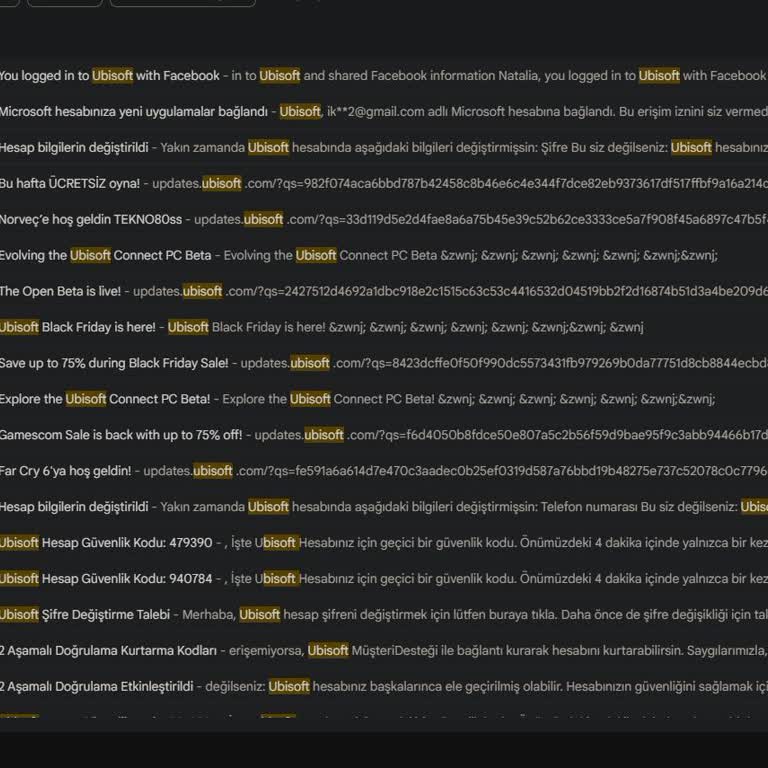Open 'The Open Beta is live!' email
768x768 pixels.
384,291
